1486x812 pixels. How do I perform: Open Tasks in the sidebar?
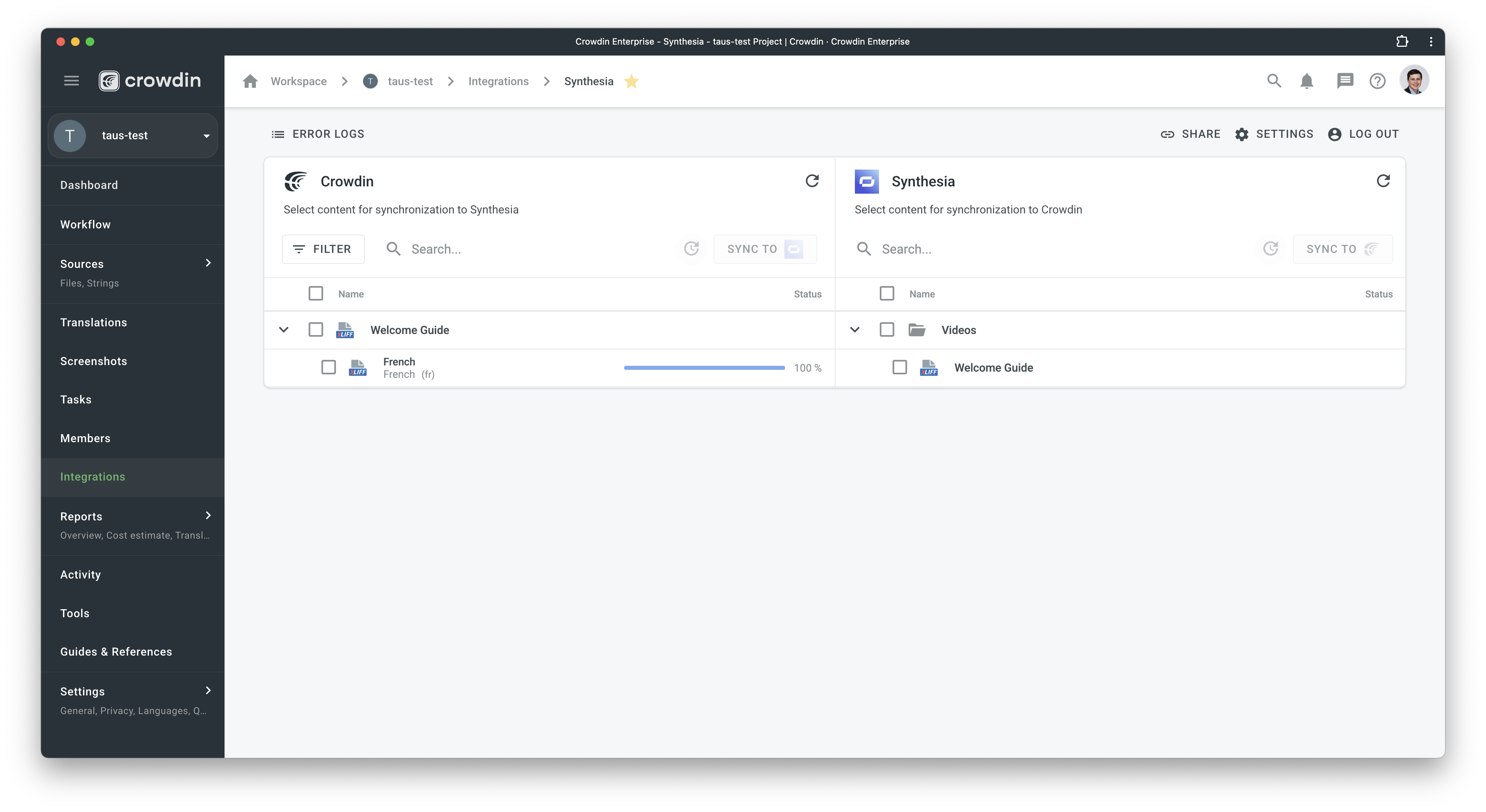click(133, 400)
